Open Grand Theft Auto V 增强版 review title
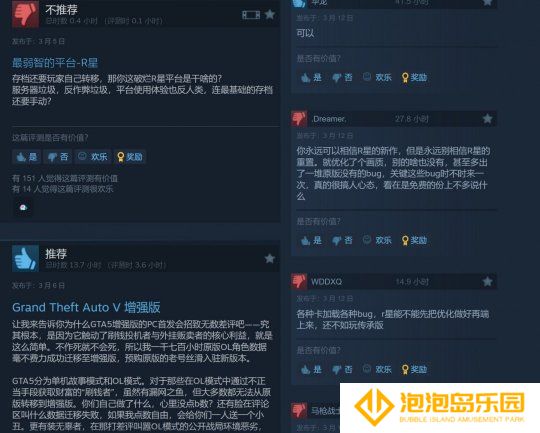 coord(86,307)
